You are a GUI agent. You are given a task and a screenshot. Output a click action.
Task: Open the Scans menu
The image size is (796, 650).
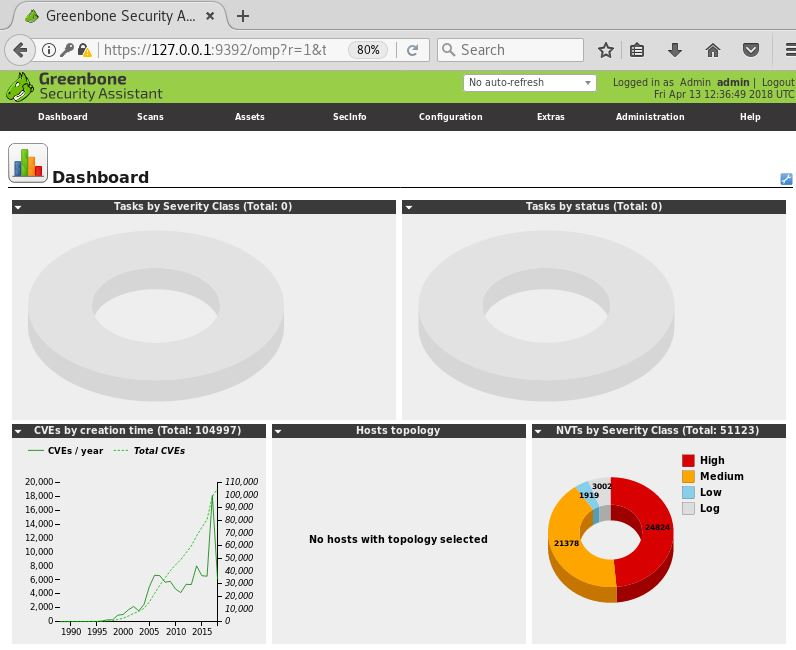[x=150, y=117]
